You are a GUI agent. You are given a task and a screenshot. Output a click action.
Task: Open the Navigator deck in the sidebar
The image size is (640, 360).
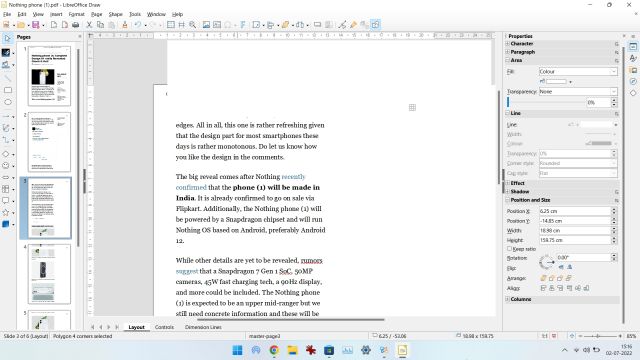click(x=633, y=82)
